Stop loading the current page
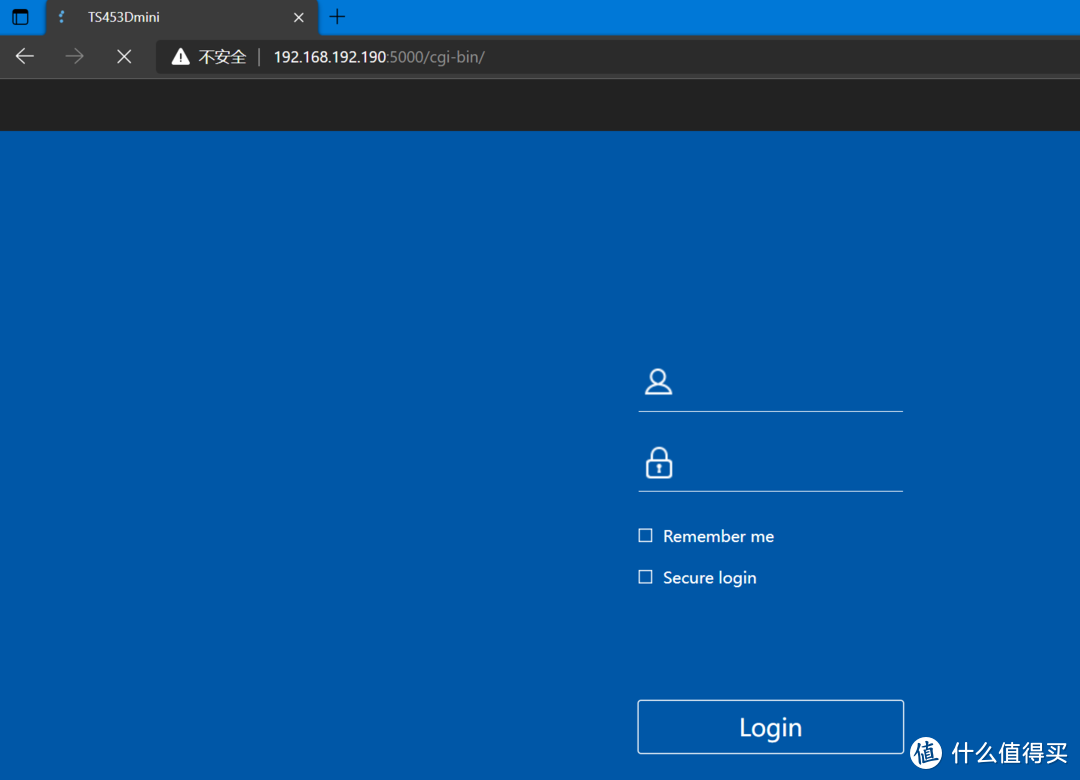The image size is (1080, 780). click(x=124, y=56)
